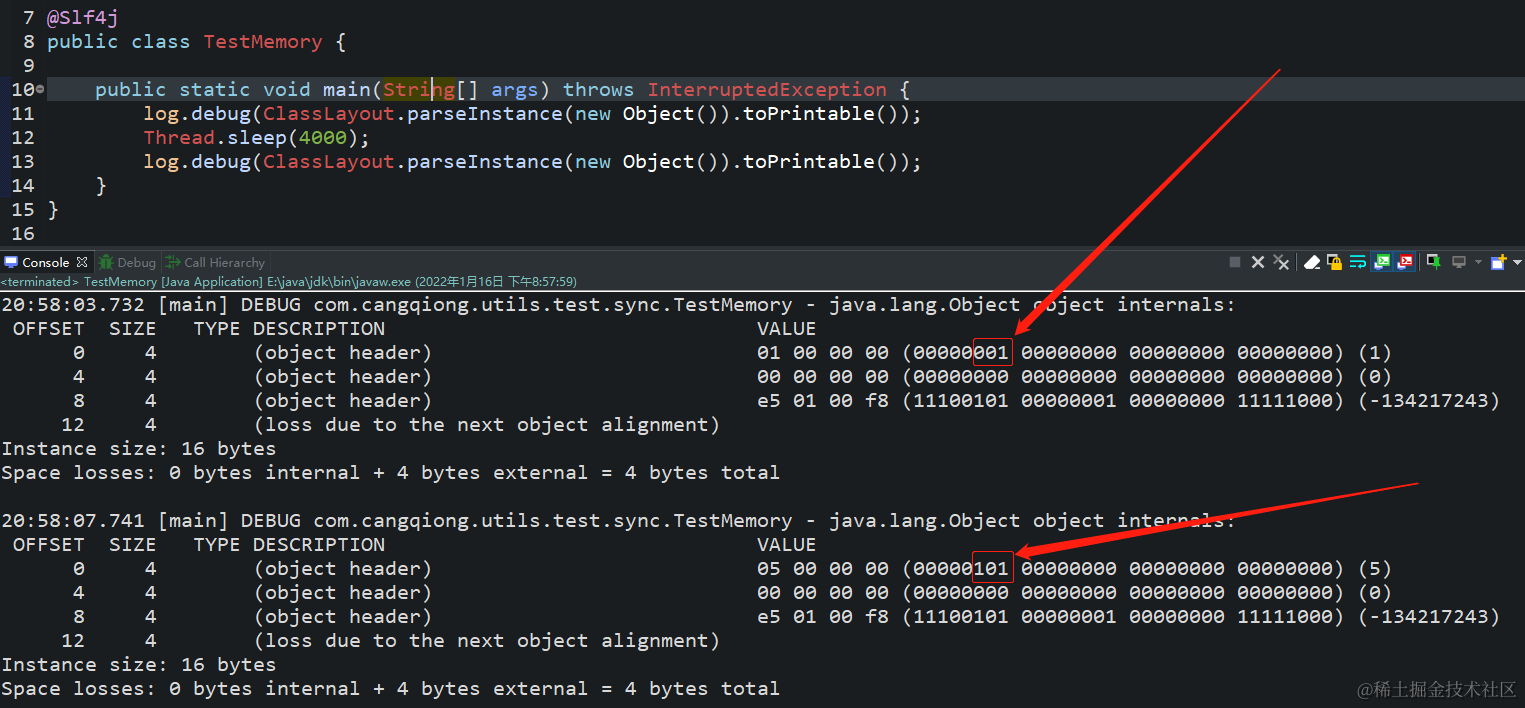
Task: Toggle Scroll Lock with the padlock icon
Action: coord(1334,262)
